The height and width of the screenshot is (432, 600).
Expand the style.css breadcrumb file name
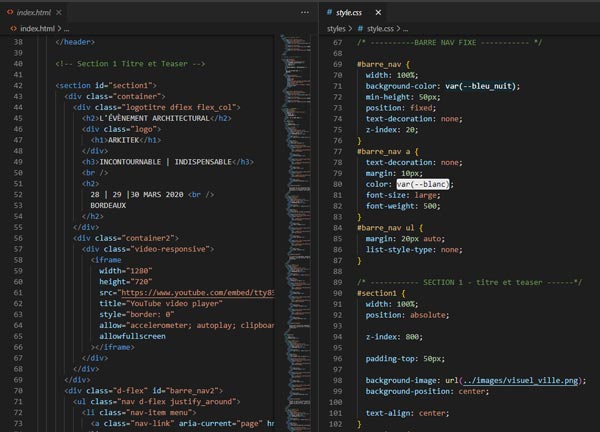click(381, 30)
